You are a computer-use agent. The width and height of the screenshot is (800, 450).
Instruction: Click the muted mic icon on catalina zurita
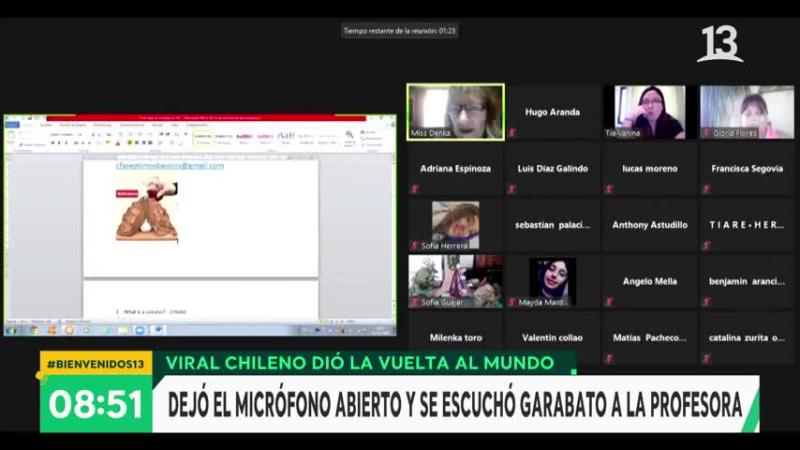(707, 359)
